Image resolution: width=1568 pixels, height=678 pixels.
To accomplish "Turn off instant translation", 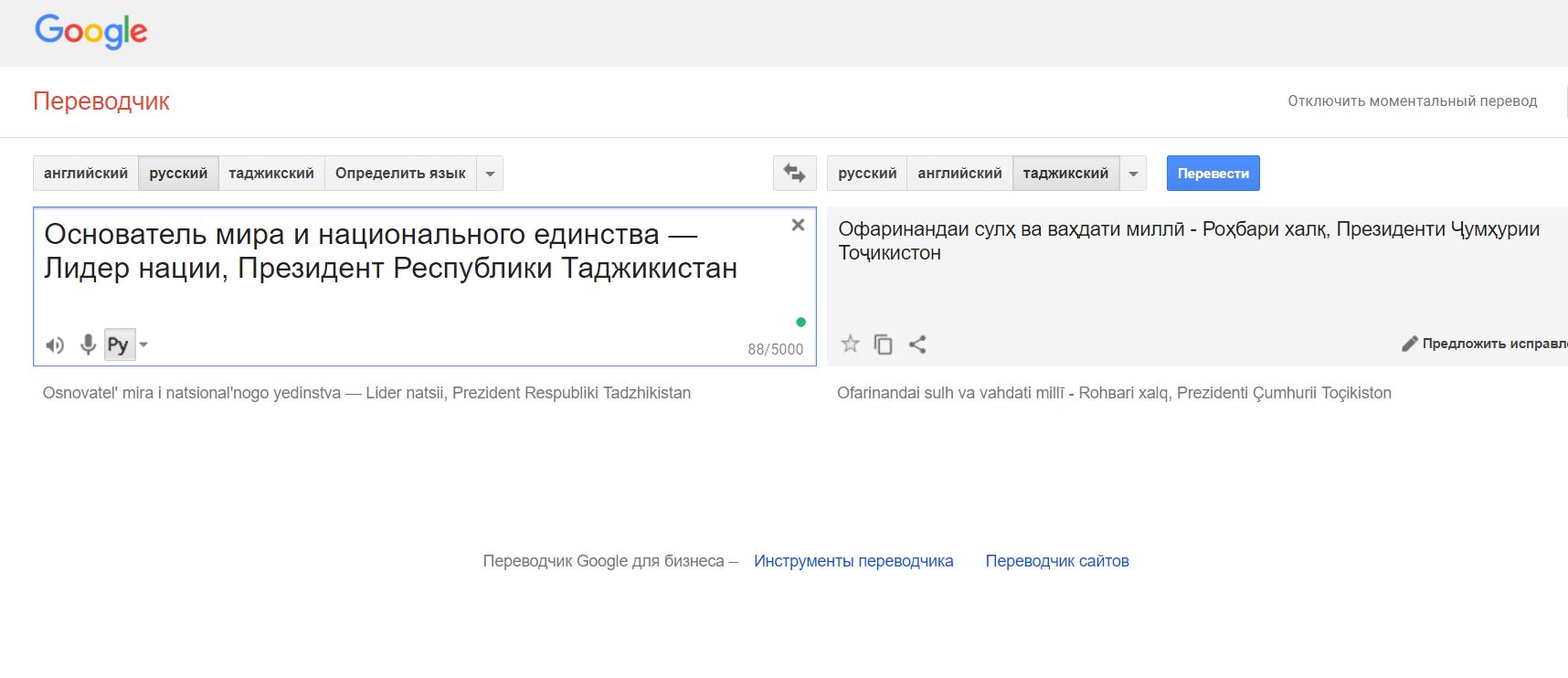I will [x=1412, y=101].
